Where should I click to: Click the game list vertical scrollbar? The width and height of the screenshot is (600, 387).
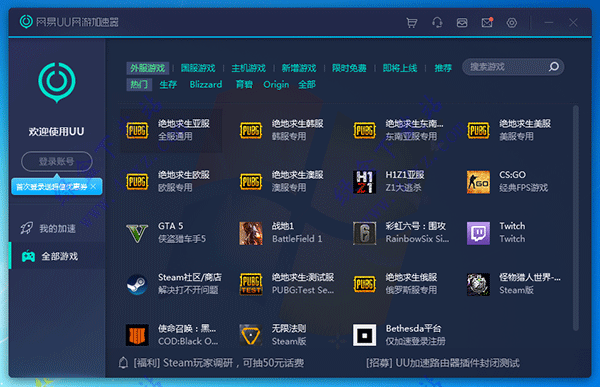click(576, 218)
